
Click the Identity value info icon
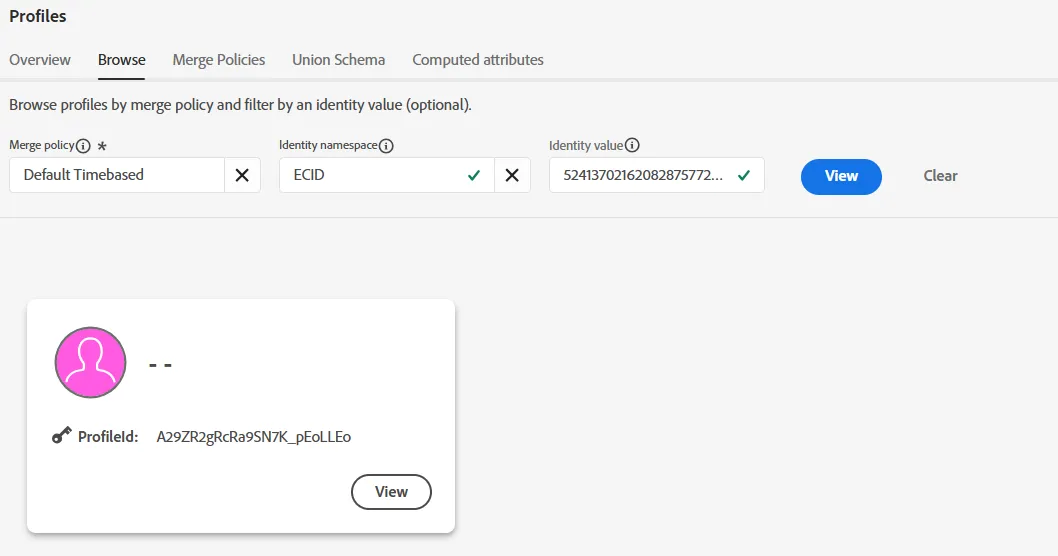pos(632,145)
